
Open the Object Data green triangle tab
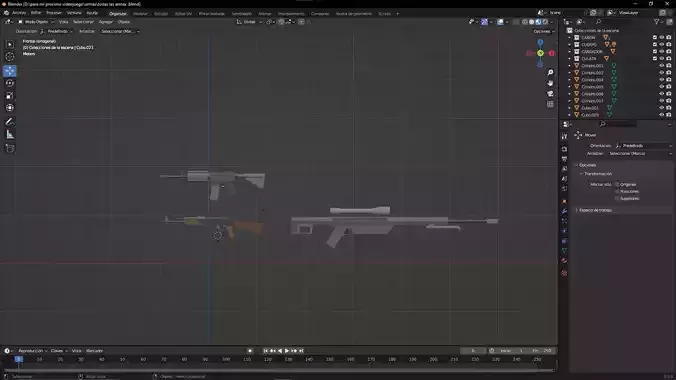click(564, 251)
